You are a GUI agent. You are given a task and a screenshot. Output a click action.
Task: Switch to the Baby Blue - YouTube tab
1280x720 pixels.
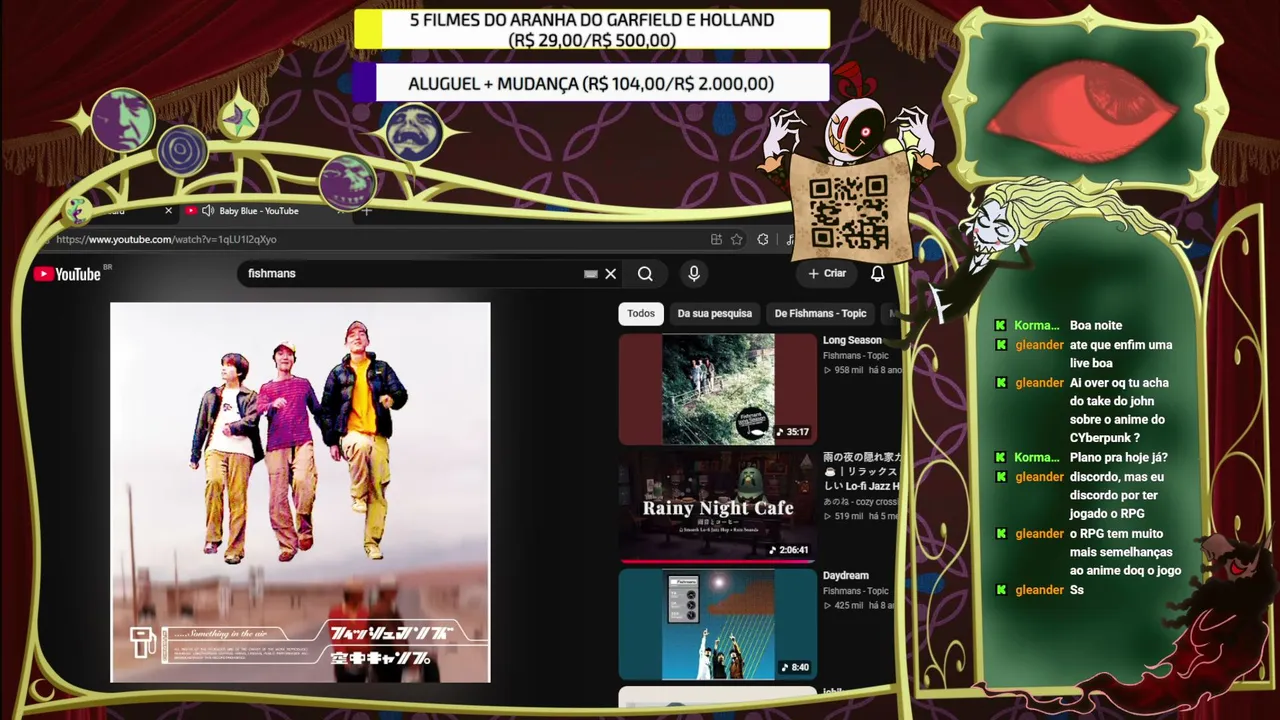258,211
